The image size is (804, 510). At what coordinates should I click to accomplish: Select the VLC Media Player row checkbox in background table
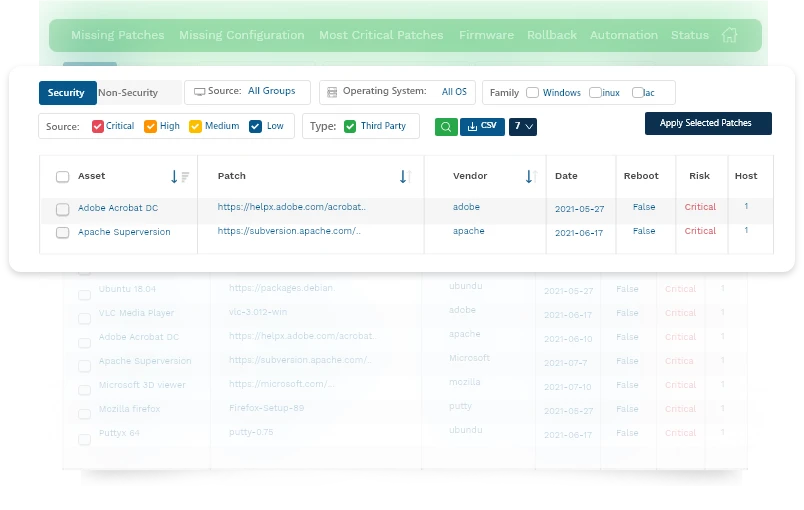pyautogui.click(x=84, y=319)
